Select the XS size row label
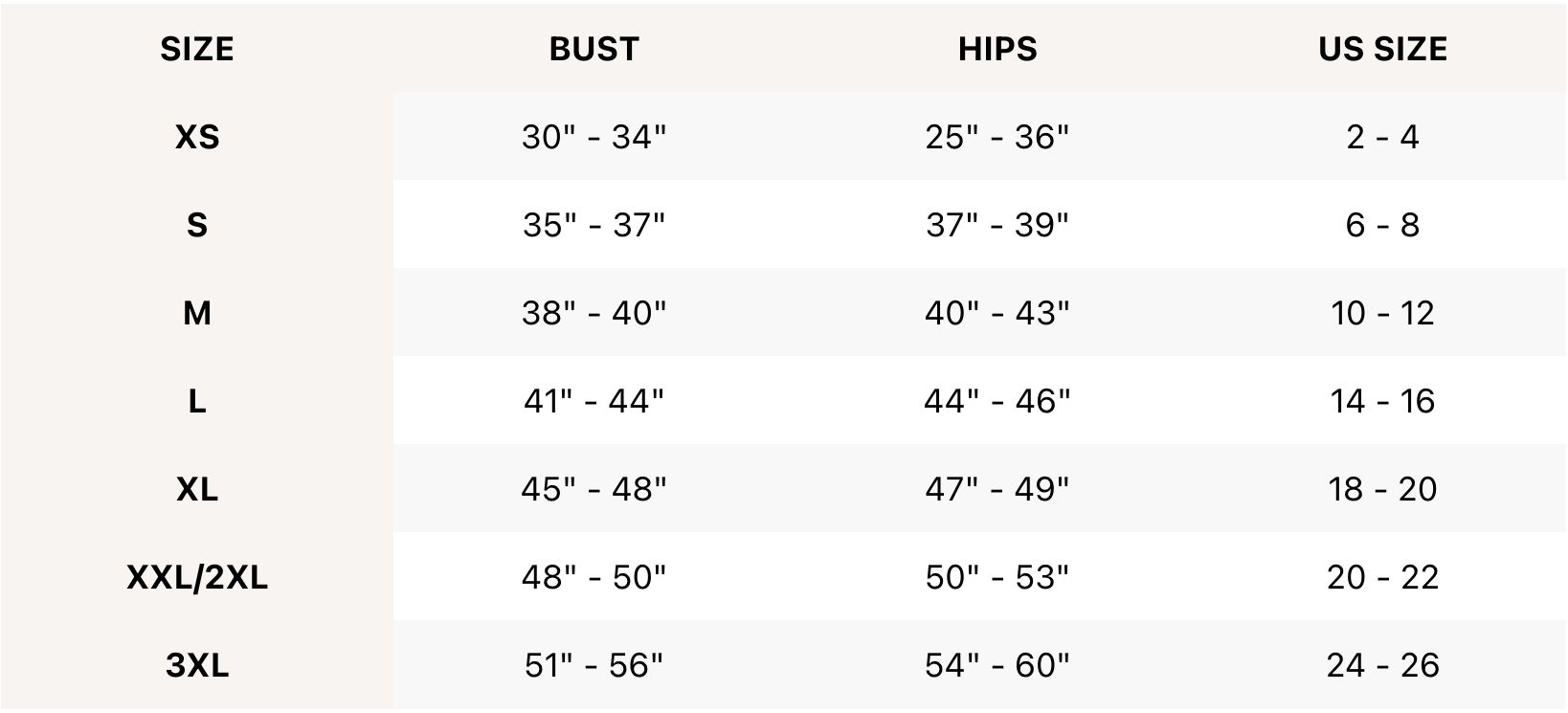This screenshot has width=1568, height=713. 197,137
